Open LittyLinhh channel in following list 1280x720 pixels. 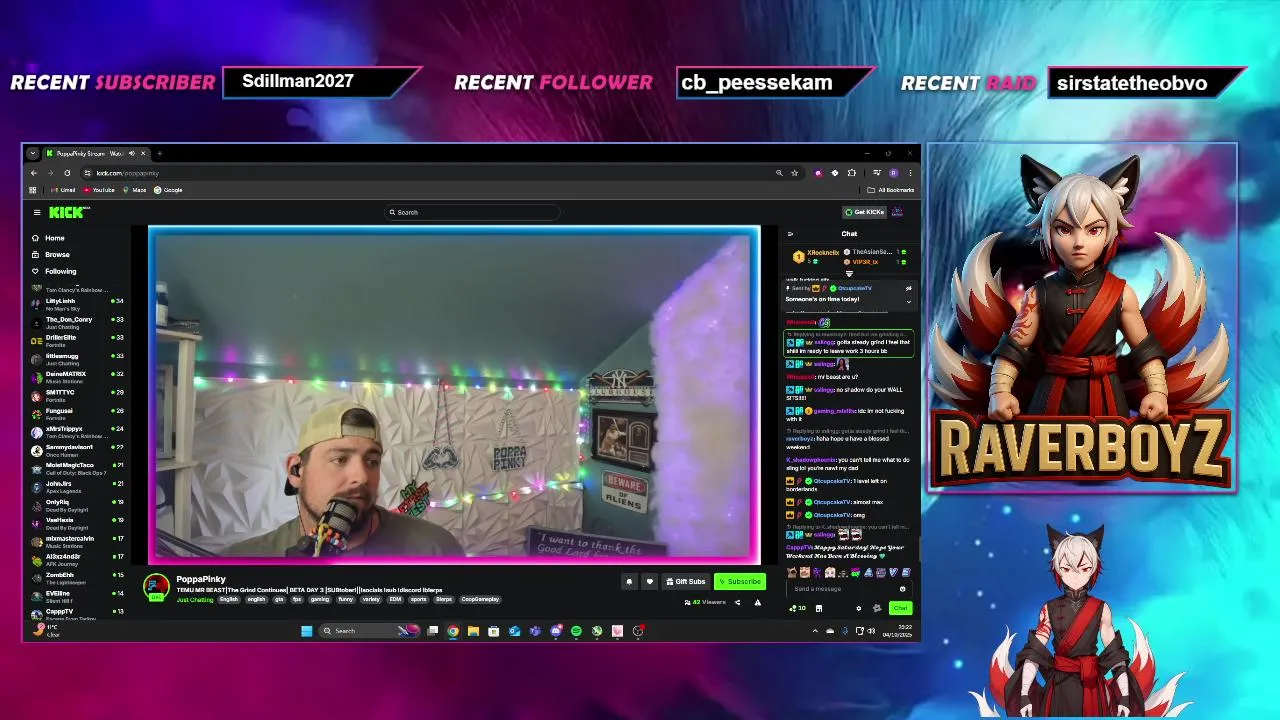click(x=77, y=304)
